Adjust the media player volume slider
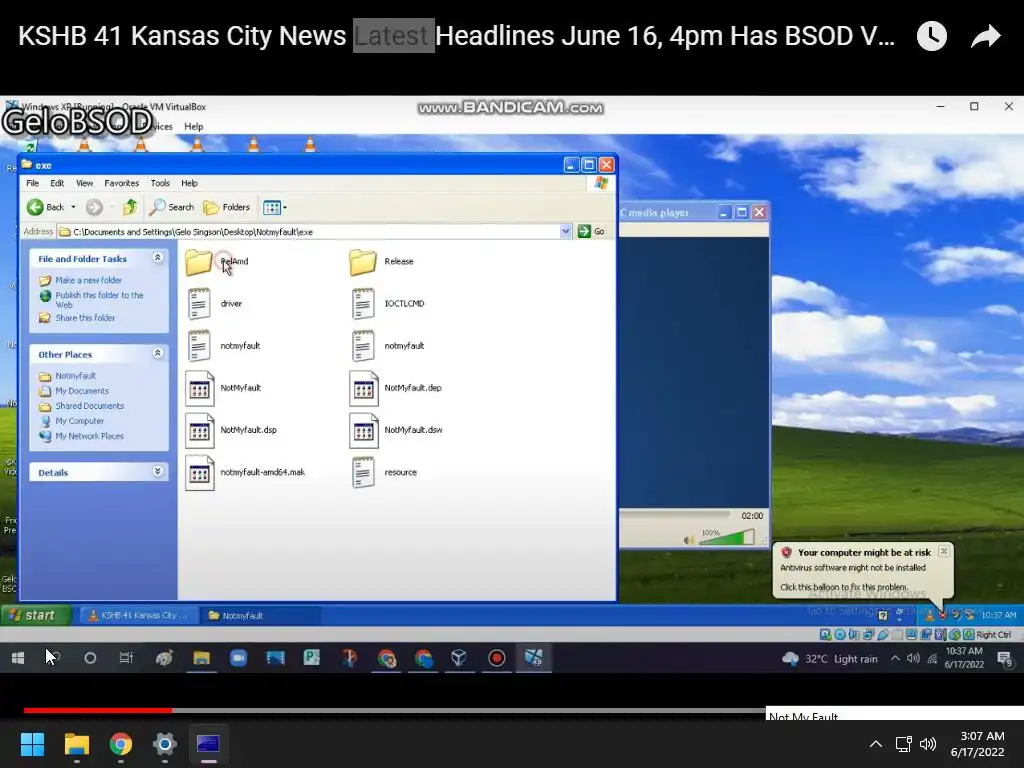 (727, 537)
